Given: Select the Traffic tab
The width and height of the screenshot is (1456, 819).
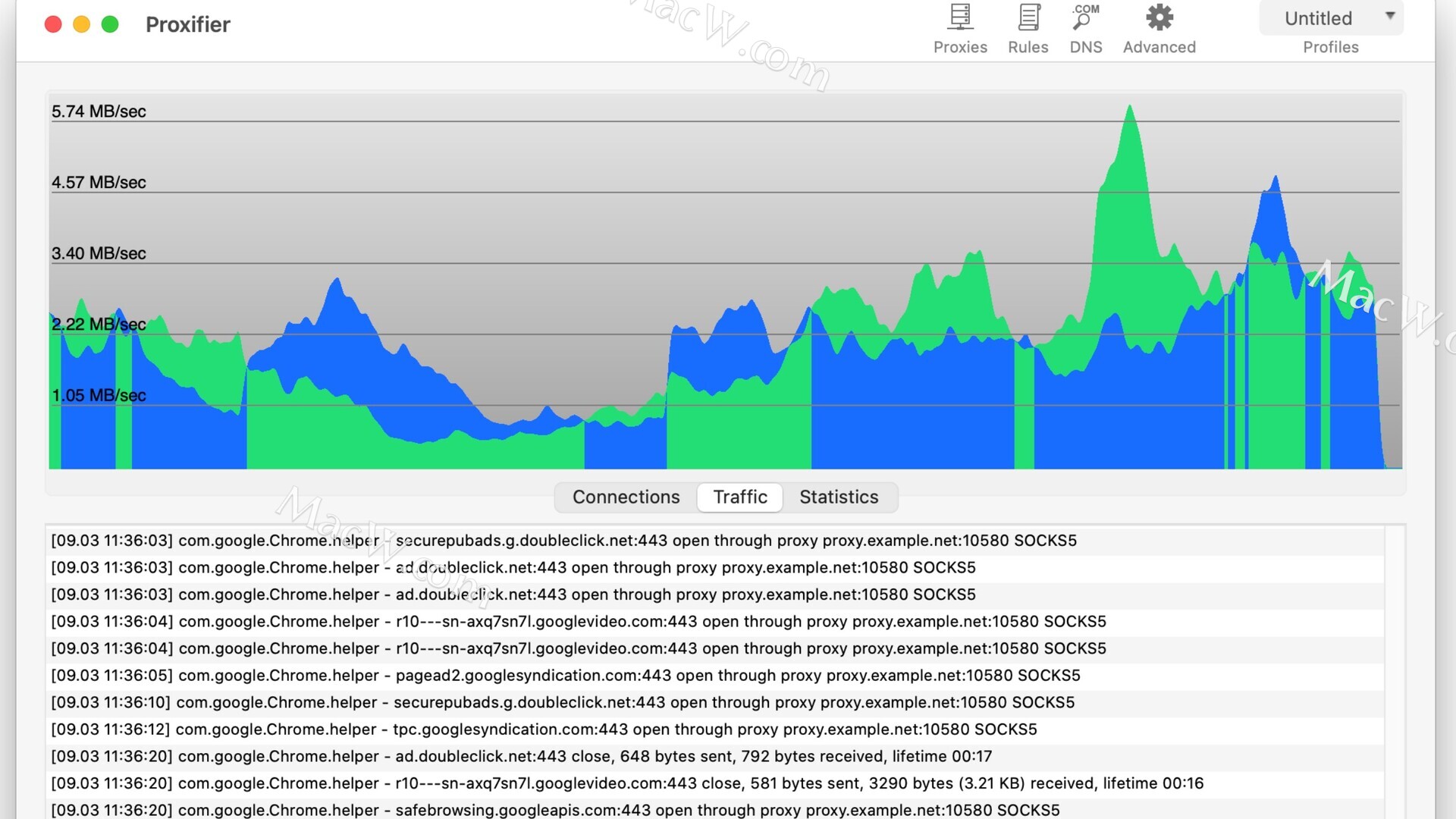Looking at the screenshot, I should point(740,497).
